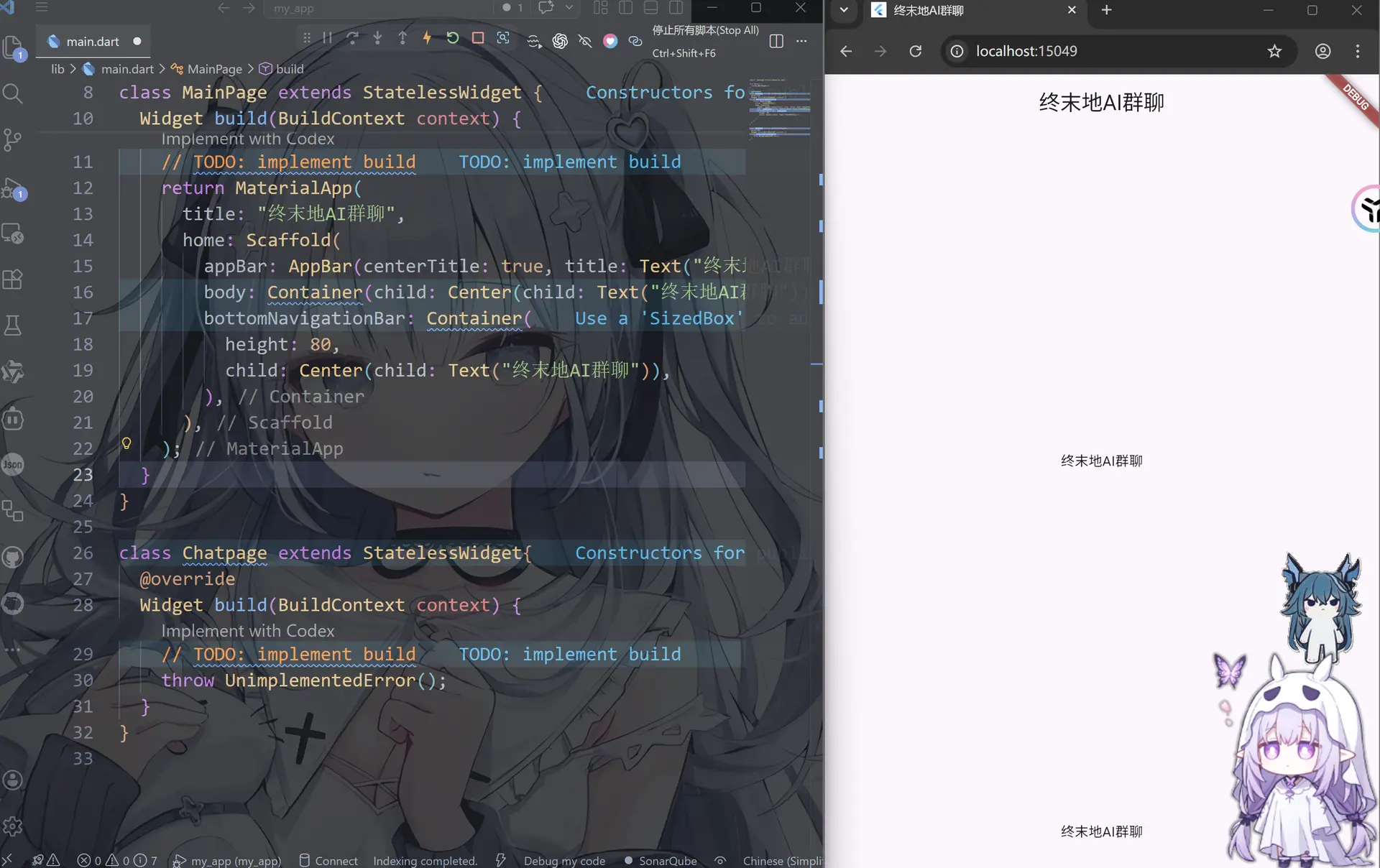The image size is (1380, 868).
Task: Open a new browser tab
Action: 1106,10
